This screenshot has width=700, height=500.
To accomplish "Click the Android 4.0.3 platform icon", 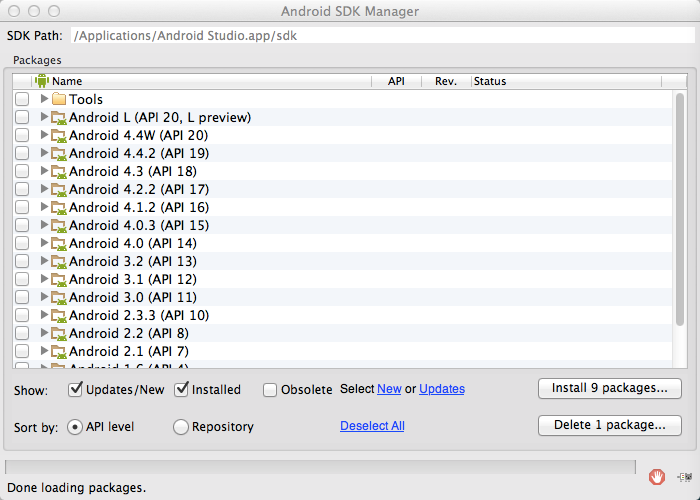I will [59, 225].
